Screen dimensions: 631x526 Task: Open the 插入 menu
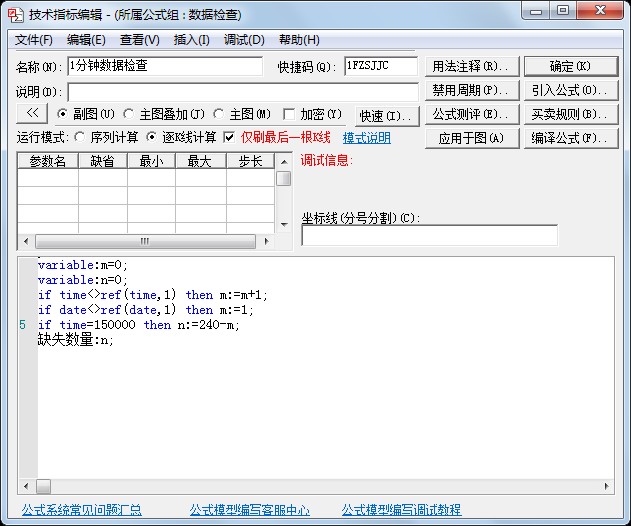(x=191, y=40)
